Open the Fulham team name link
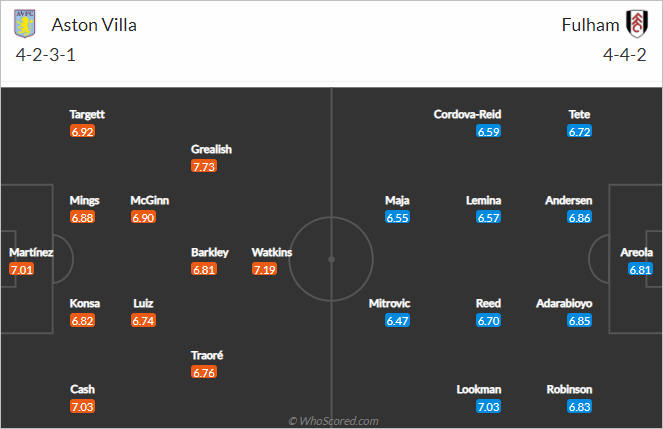Viewport: 663px width, 429px height. [590, 25]
